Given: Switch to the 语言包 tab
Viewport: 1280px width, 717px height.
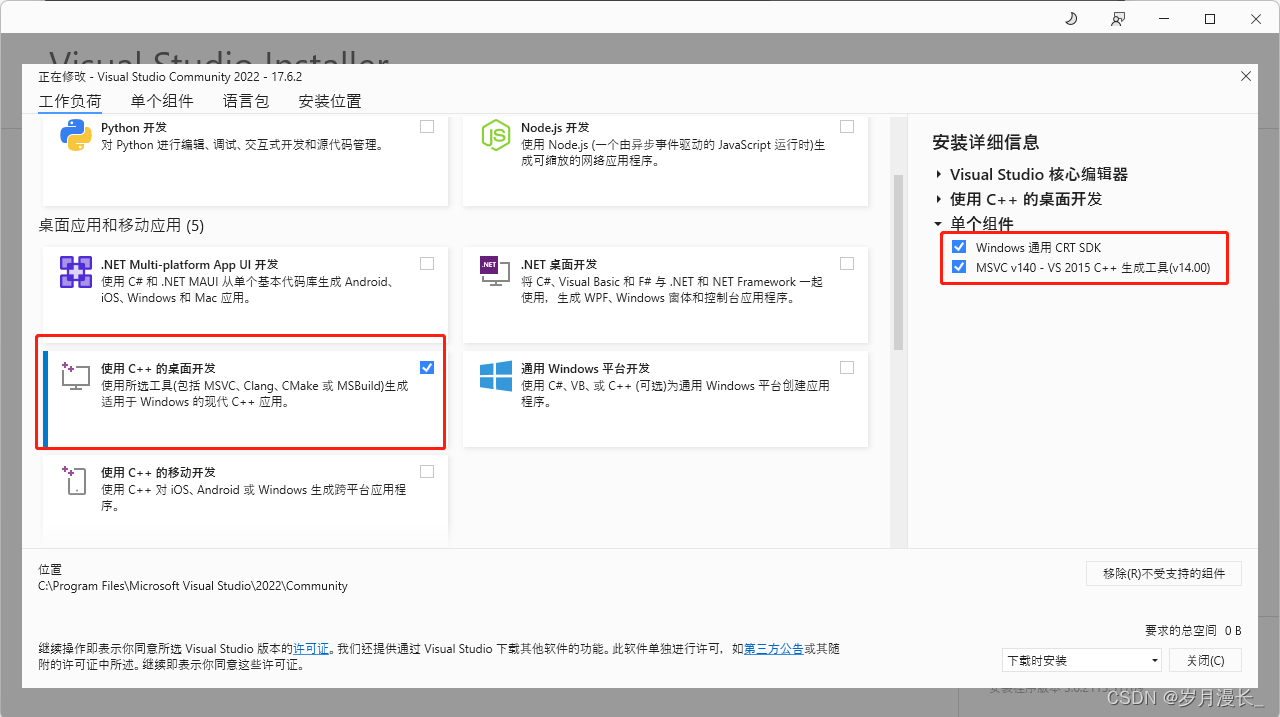Looking at the screenshot, I should [x=246, y=100].
